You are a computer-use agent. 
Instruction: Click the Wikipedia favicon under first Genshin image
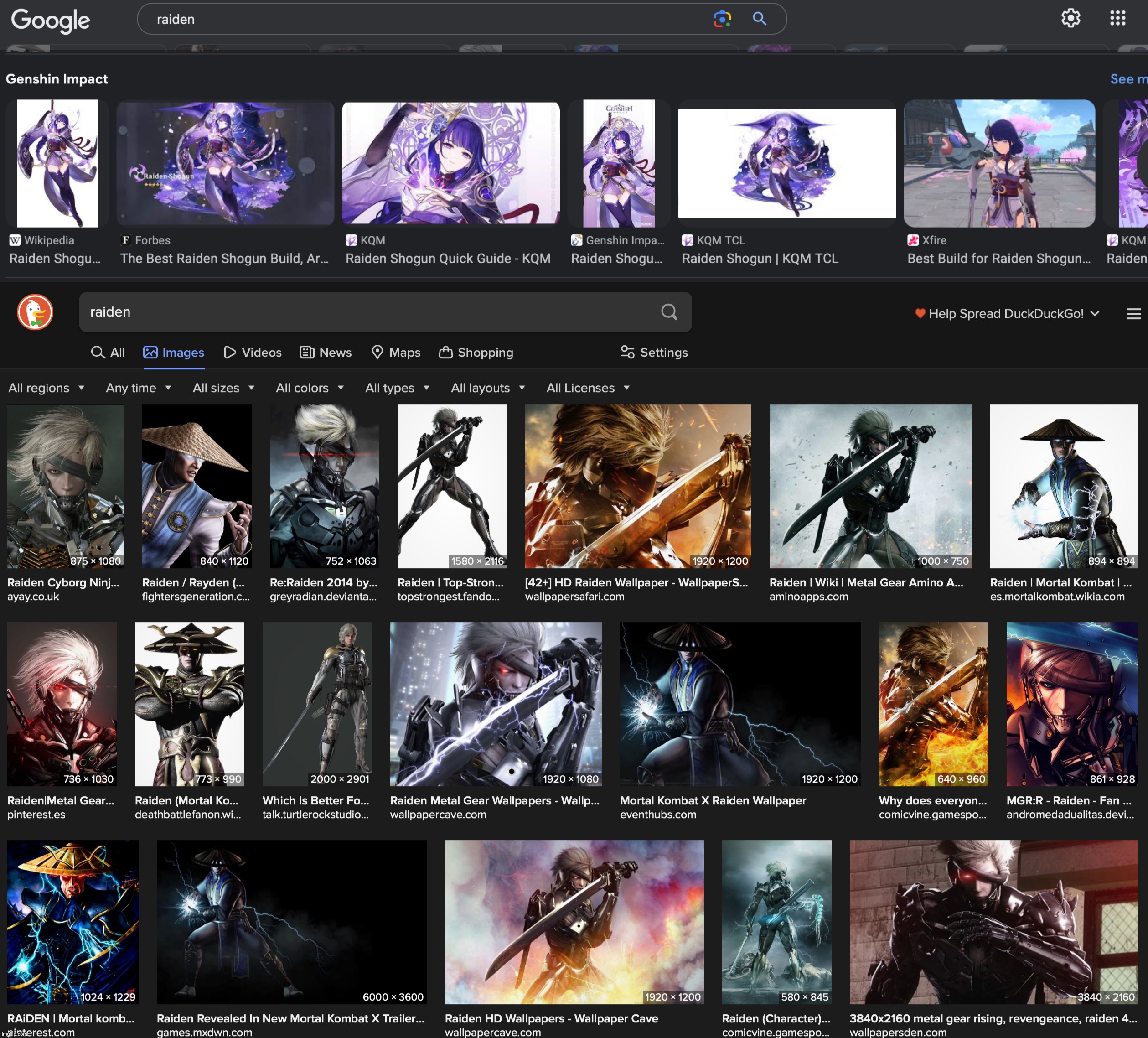[15, 240]
